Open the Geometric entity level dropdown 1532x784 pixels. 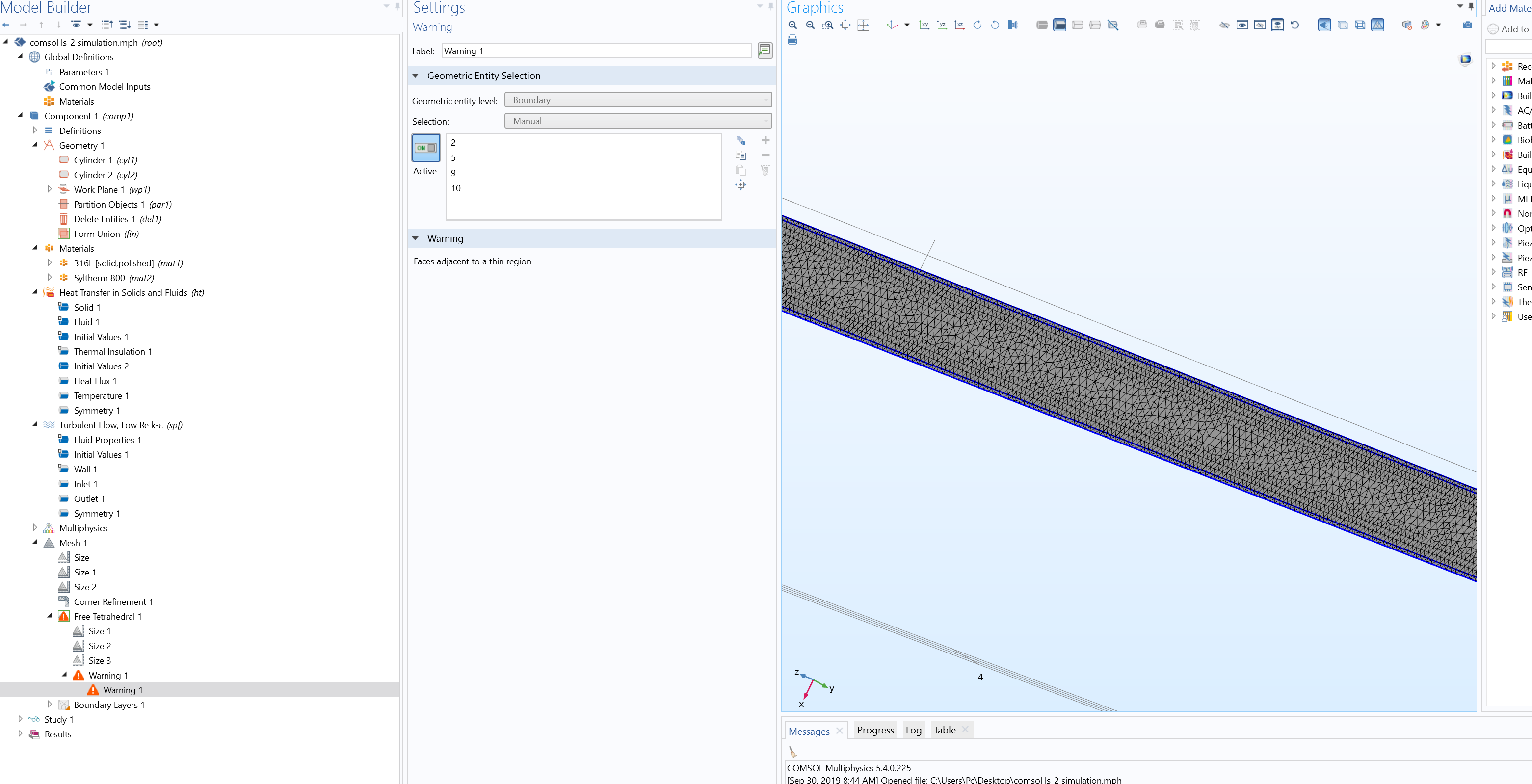click(637, 100)
